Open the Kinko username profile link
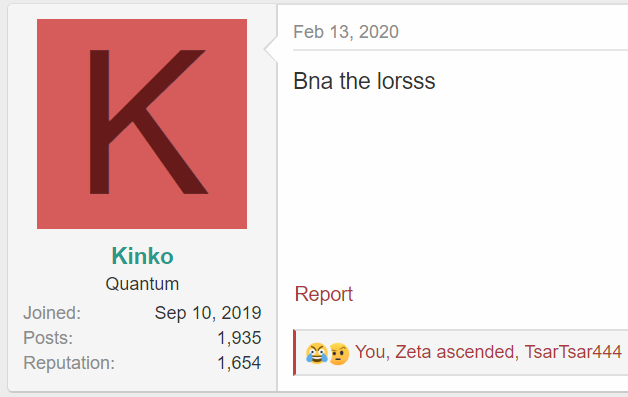Viewport: 628px width, 397px height. (x=142, y=256)
